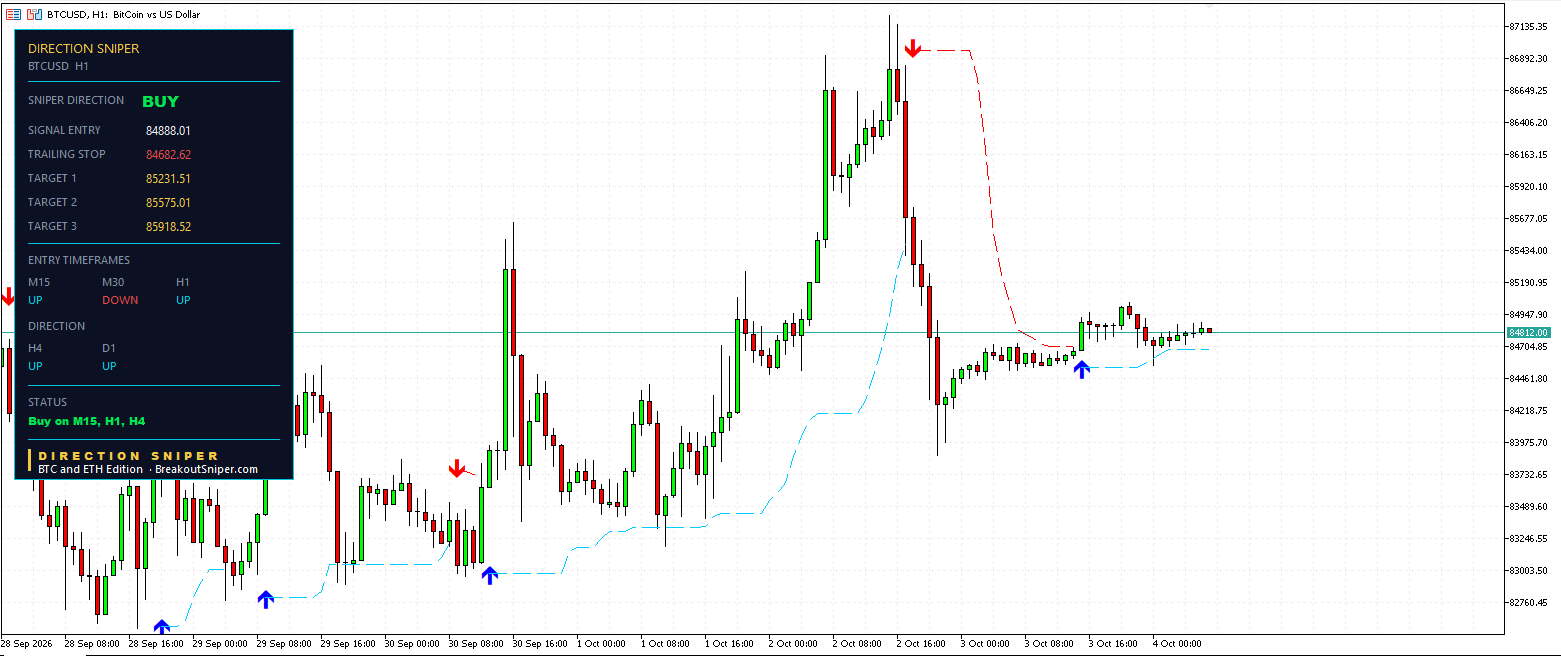Click the 1 Oct 08:00 time axis label
Screen dimensions: 1561x656
point(666,643)
